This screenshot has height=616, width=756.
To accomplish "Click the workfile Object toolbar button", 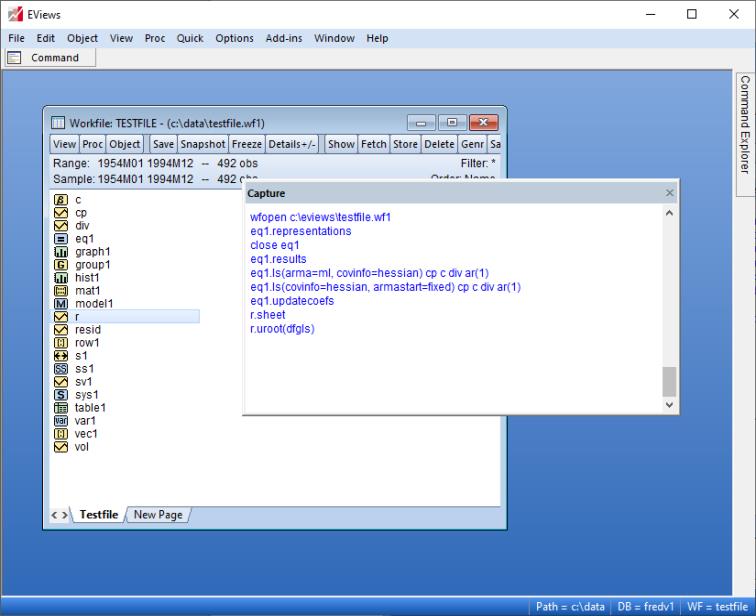I will (x=124, y=144).
